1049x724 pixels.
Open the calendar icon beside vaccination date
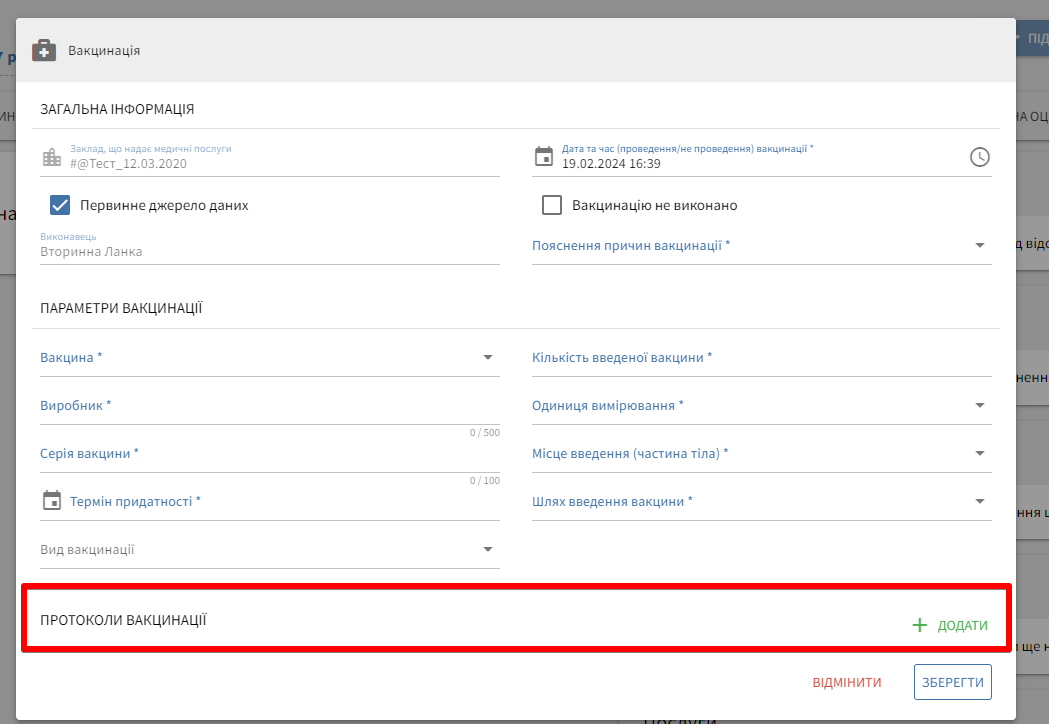pos(543,156)
